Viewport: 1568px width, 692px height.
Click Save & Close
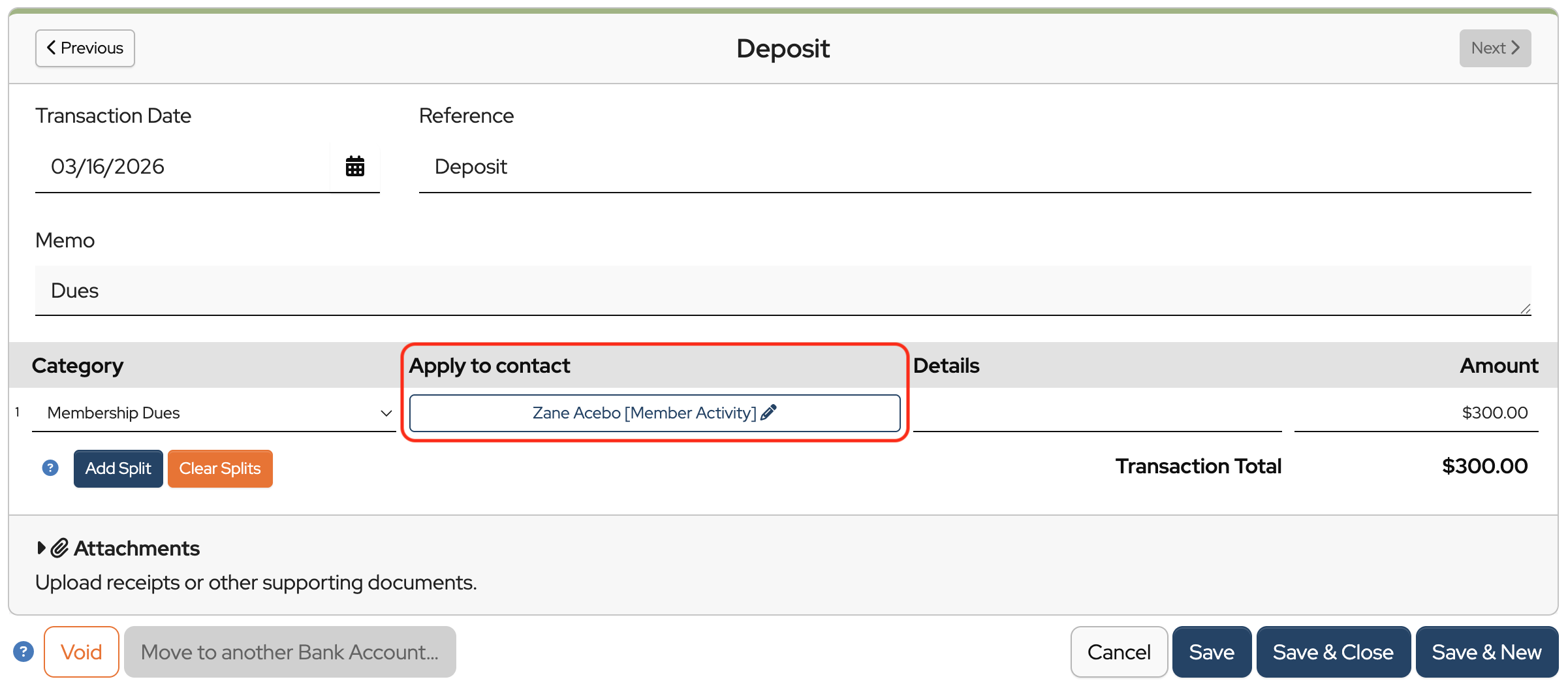1332,652
